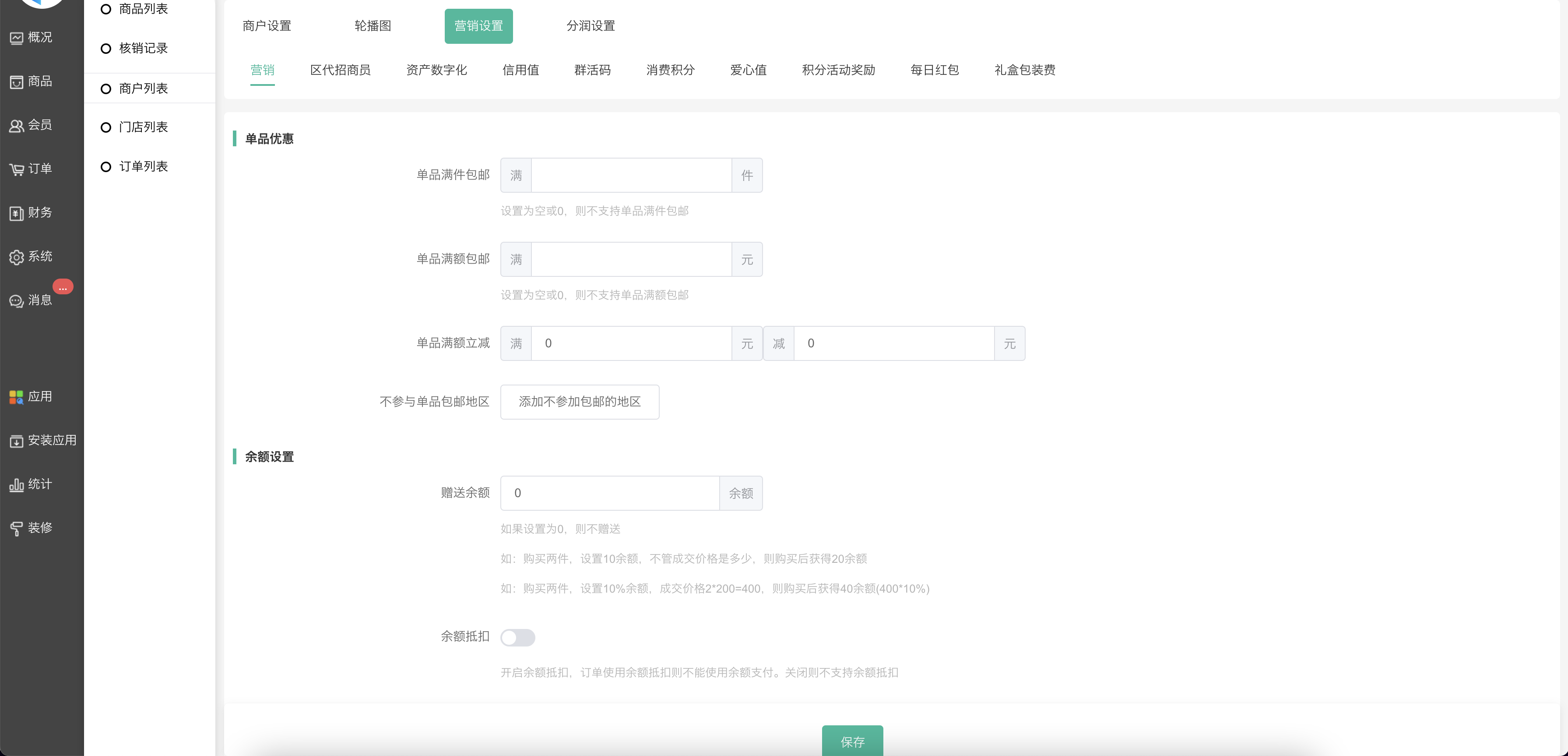Click the 订单 shopping cart icon
This screenshot has width=1568, height=756.
pyautogui.click(x=17, y=170)
